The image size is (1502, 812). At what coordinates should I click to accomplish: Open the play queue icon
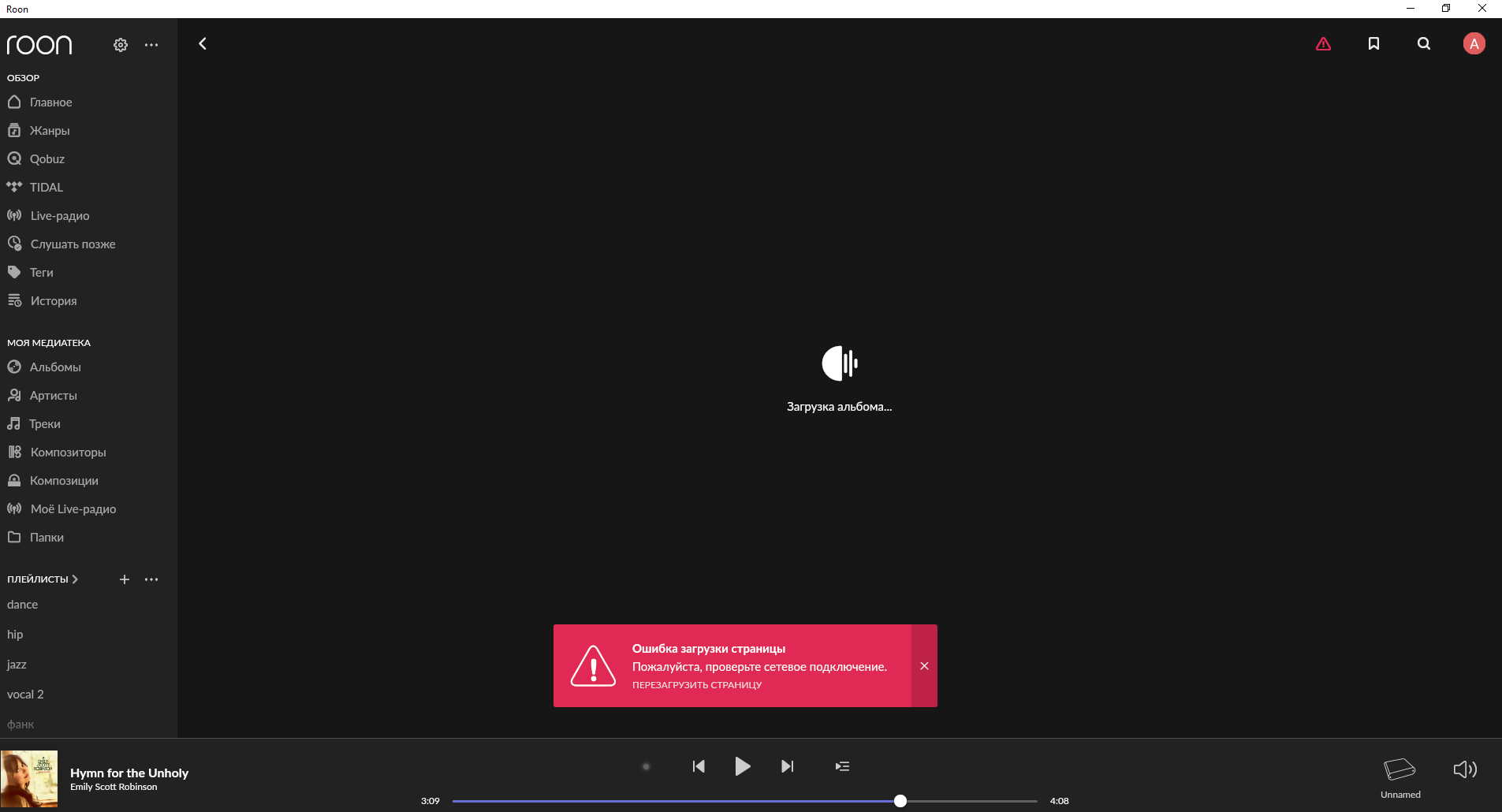click(842, 766)
